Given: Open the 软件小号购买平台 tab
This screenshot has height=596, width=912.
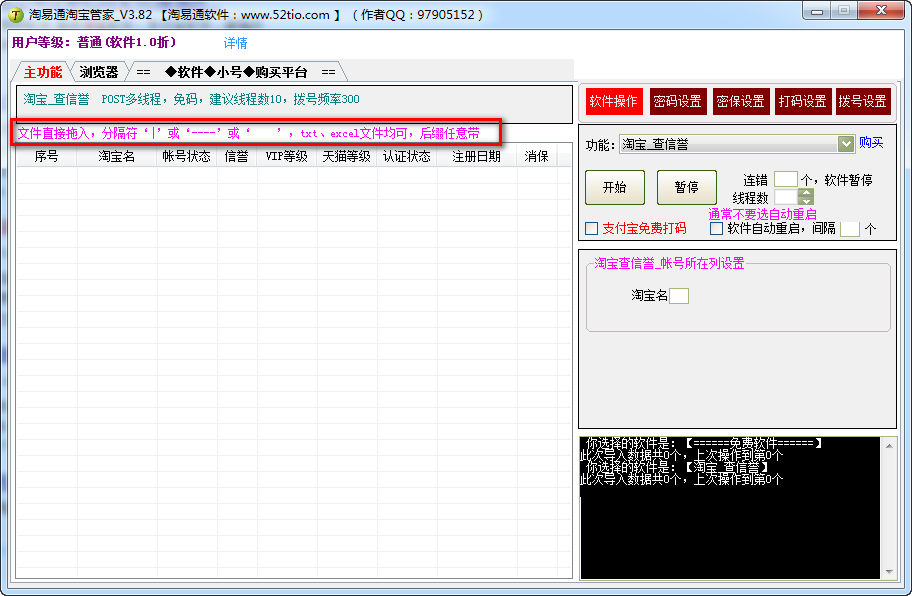Looking at the screenshot, I should click(x=236, y=72).
